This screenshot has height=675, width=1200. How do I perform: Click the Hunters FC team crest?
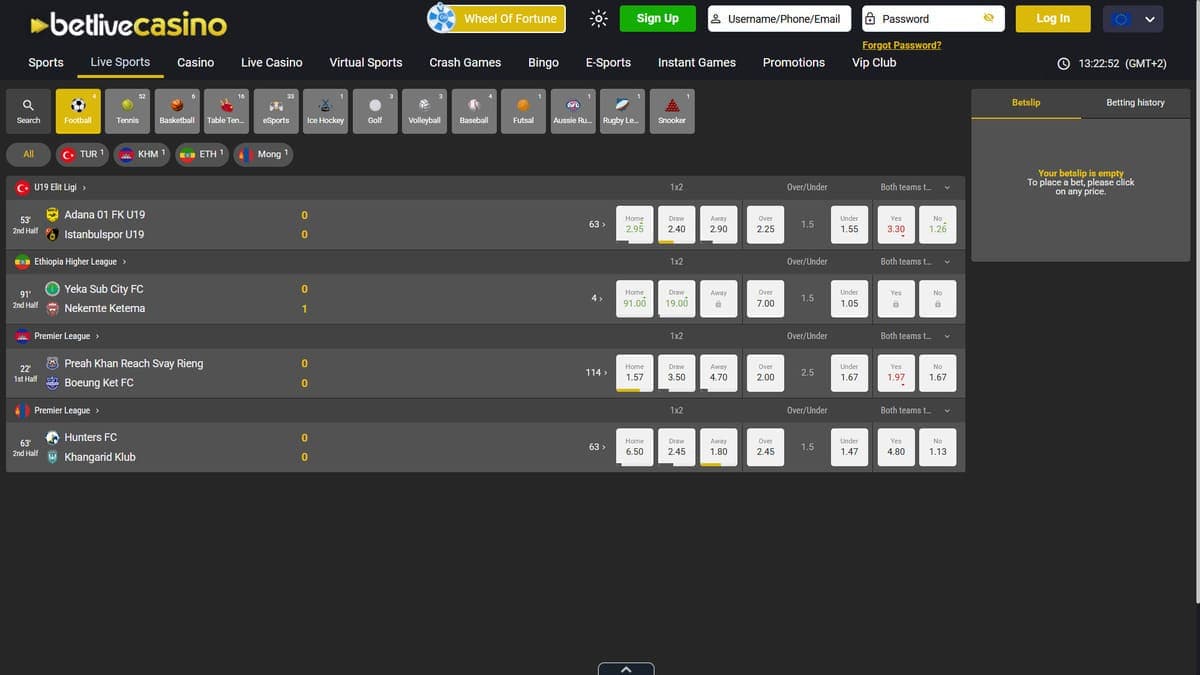click(x=52, y=437)
